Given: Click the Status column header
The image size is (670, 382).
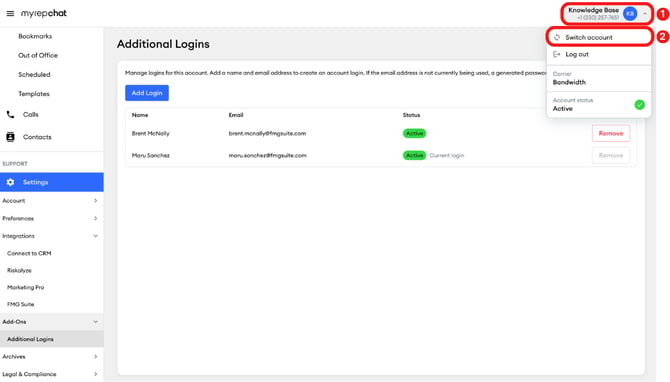Looking at the screenshot, I should [411, 115].
